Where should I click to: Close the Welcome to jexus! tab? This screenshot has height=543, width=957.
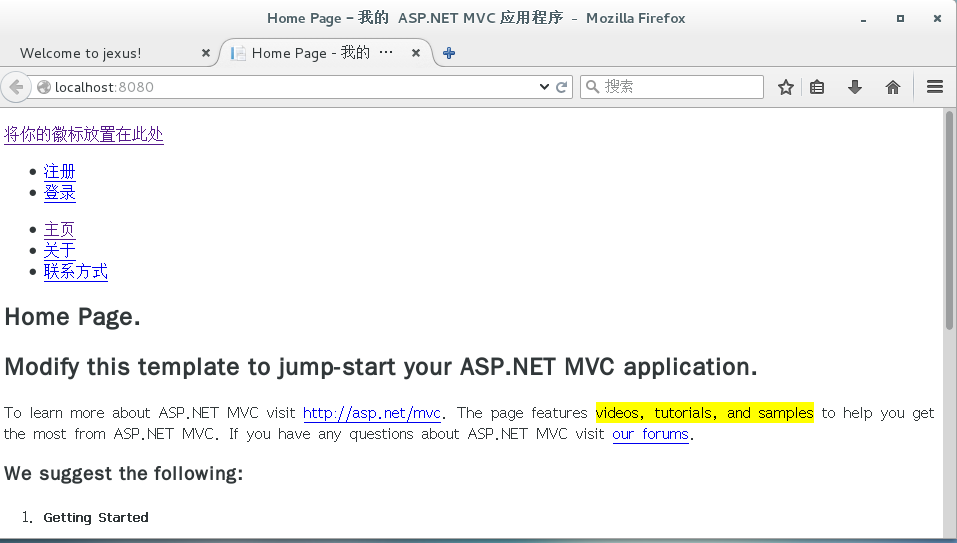tap(206, 53)
